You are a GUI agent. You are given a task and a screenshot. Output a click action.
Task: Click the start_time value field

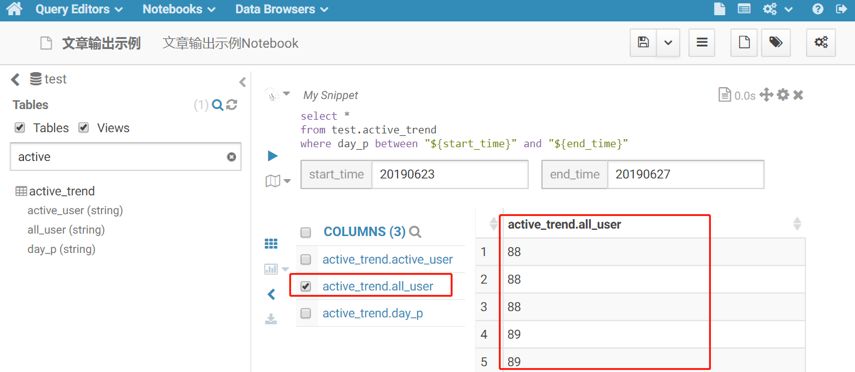(x=450, y=175)
